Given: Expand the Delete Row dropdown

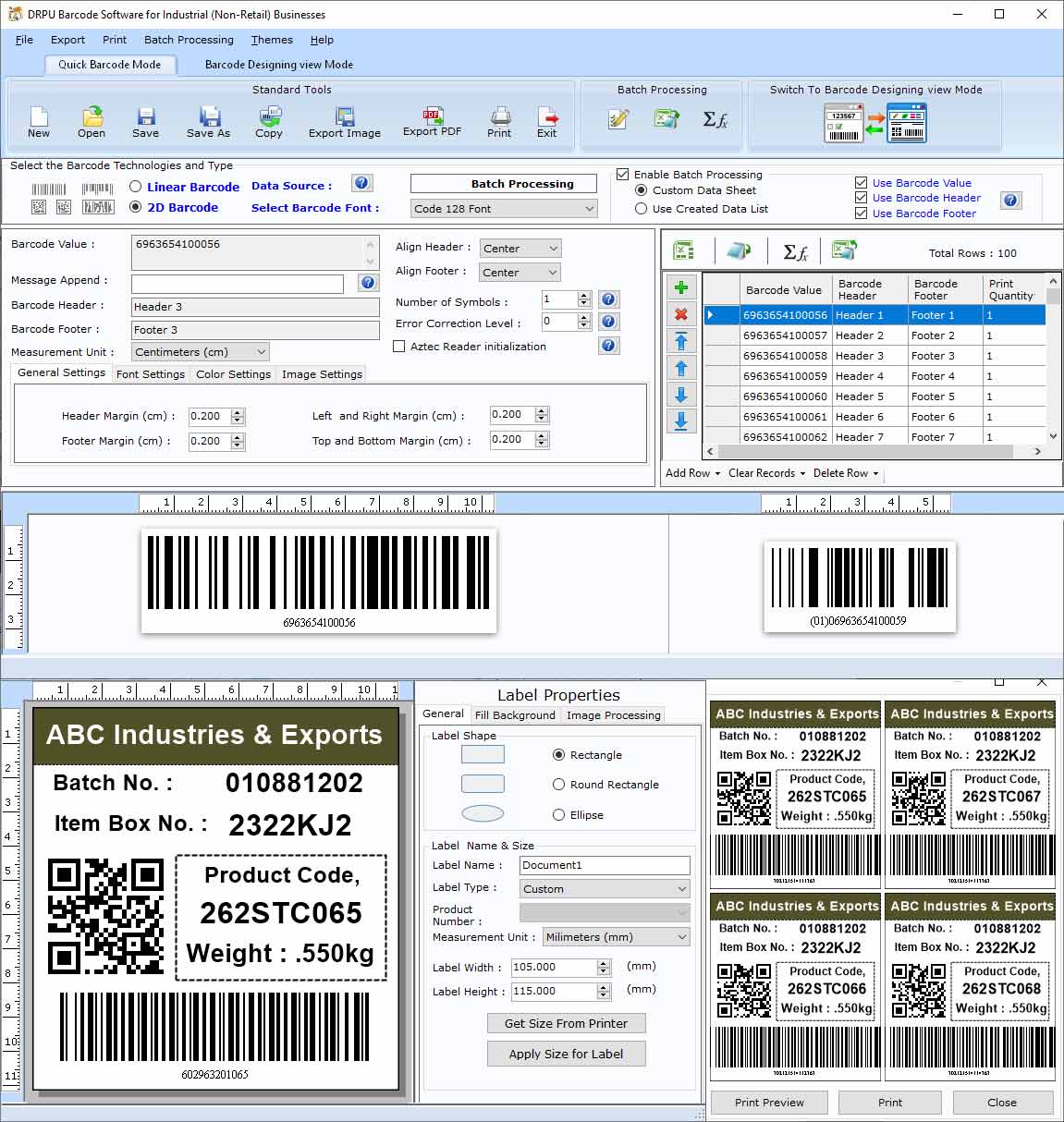Looking at the screenshot, I should (x=846, y=473).
